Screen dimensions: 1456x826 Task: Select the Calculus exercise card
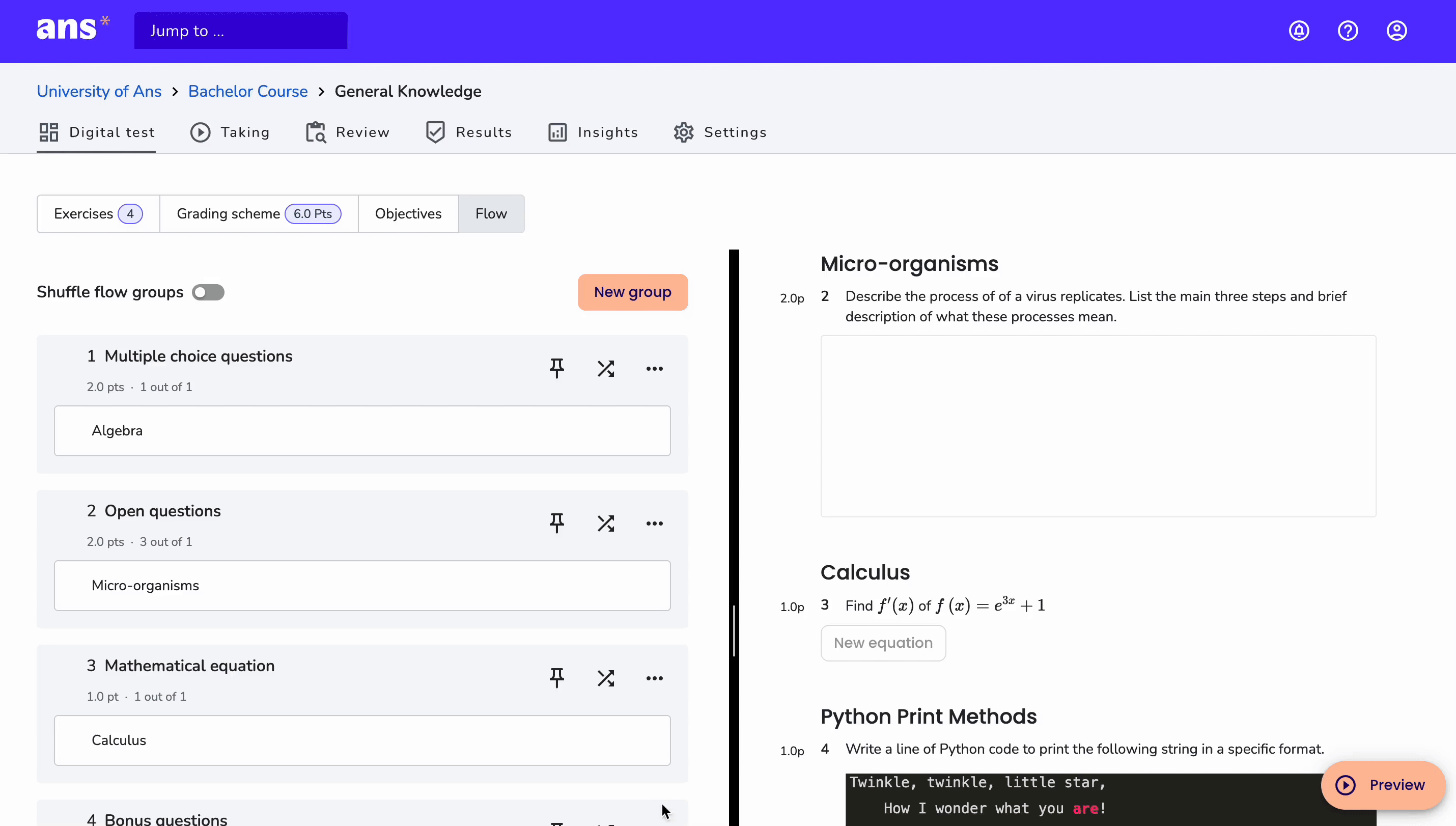[362, 740]
